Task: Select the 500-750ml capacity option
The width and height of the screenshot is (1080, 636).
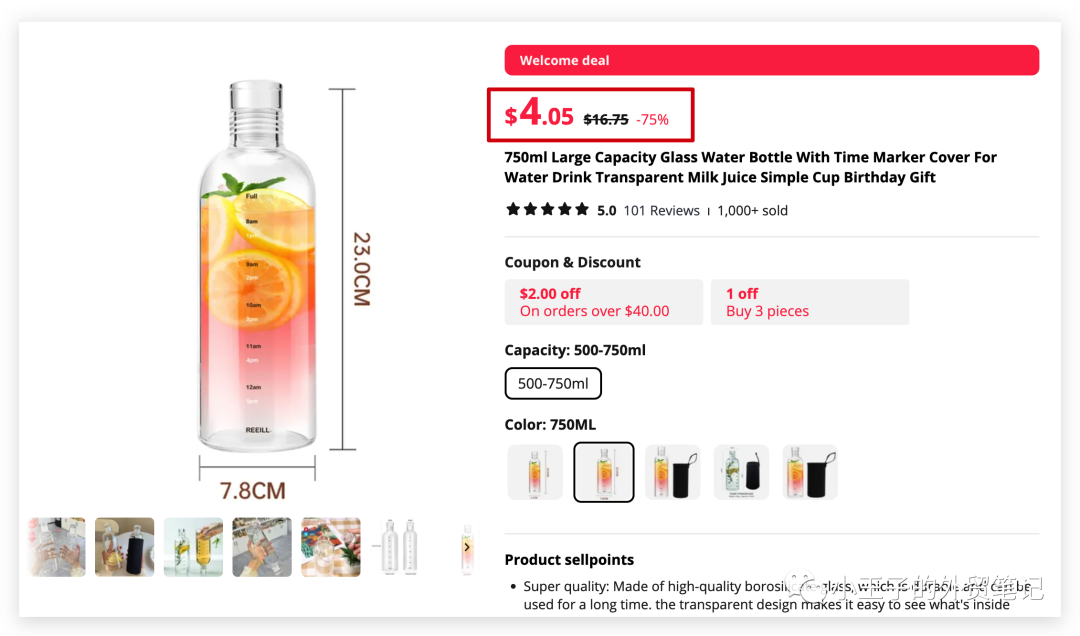Action: (553, 384)
